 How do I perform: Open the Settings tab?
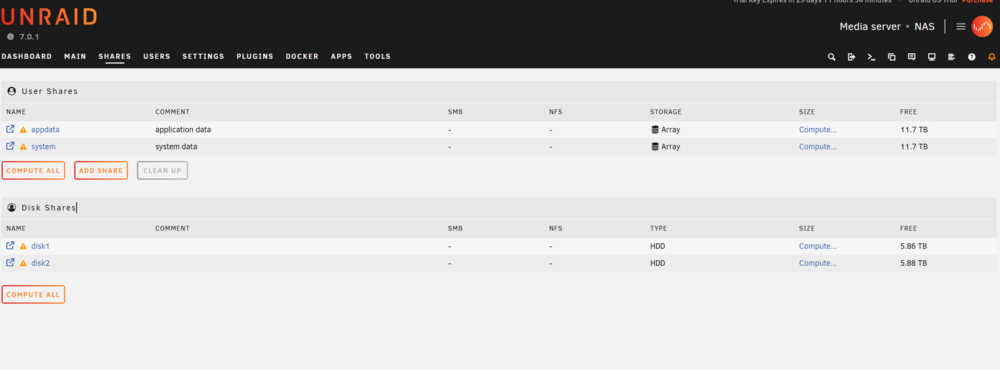pos(203,57)
